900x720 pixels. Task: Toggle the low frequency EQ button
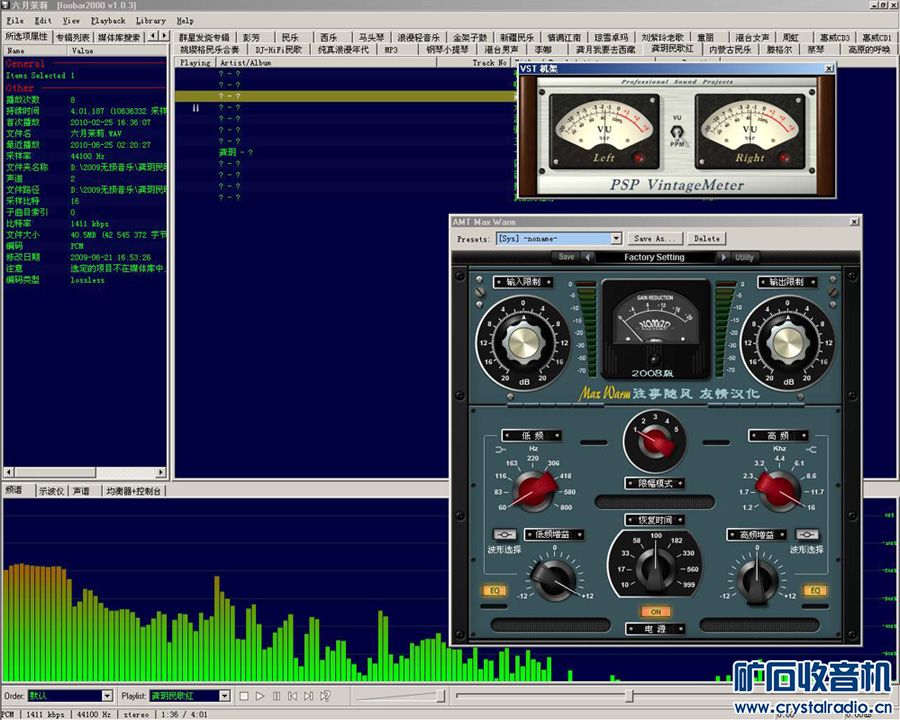point(496,591)
